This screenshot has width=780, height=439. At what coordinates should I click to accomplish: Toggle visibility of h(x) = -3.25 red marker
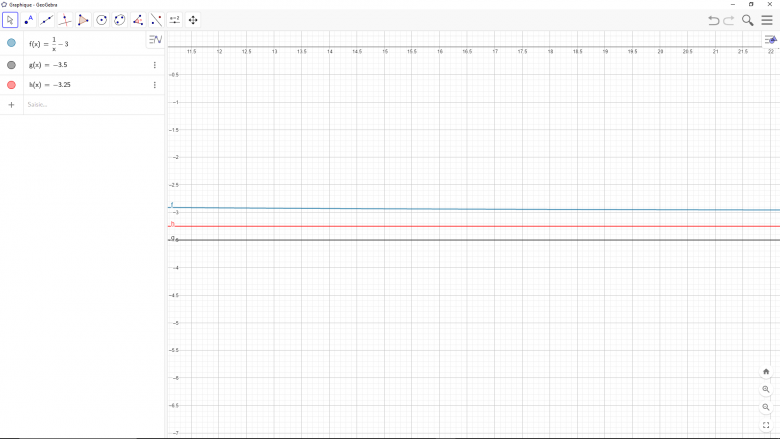[x=11, y=85]
